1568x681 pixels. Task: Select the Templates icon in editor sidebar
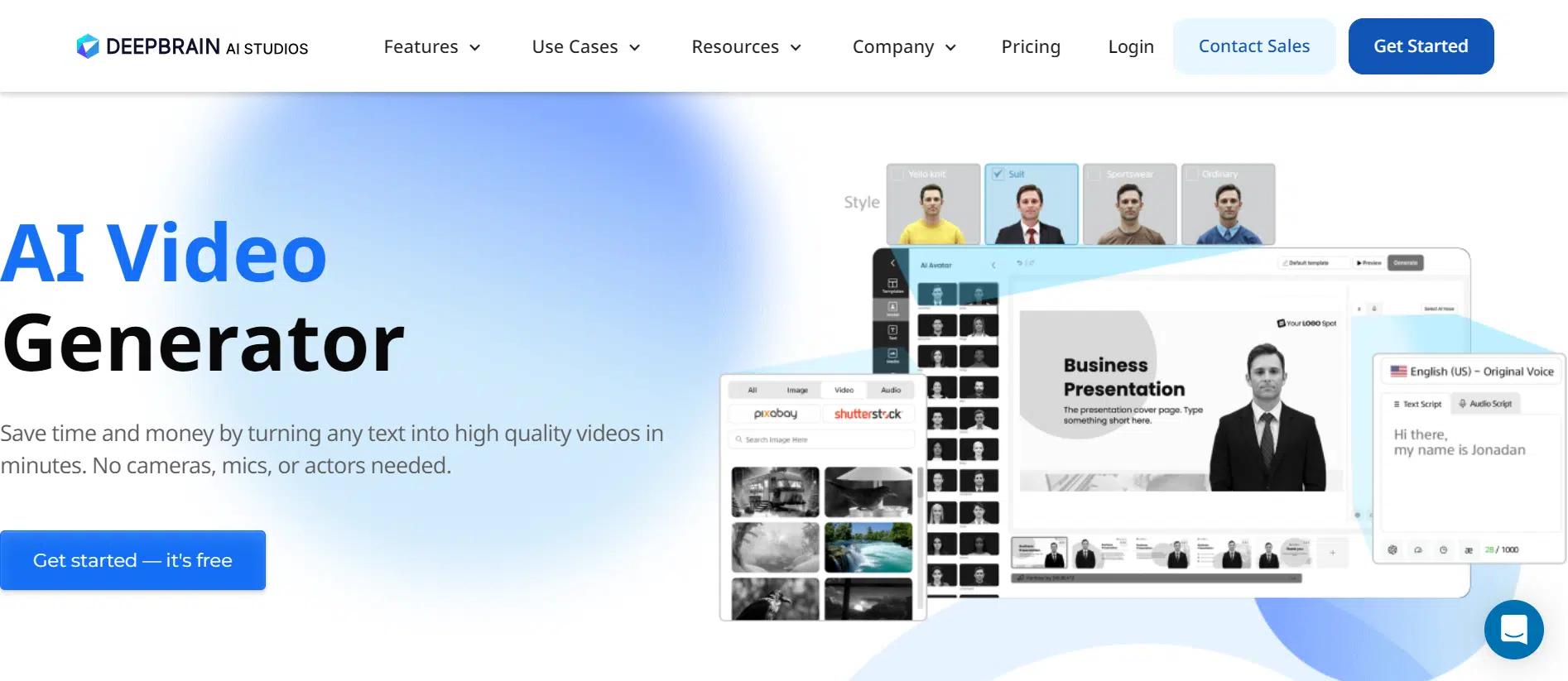tap(892, 285)
